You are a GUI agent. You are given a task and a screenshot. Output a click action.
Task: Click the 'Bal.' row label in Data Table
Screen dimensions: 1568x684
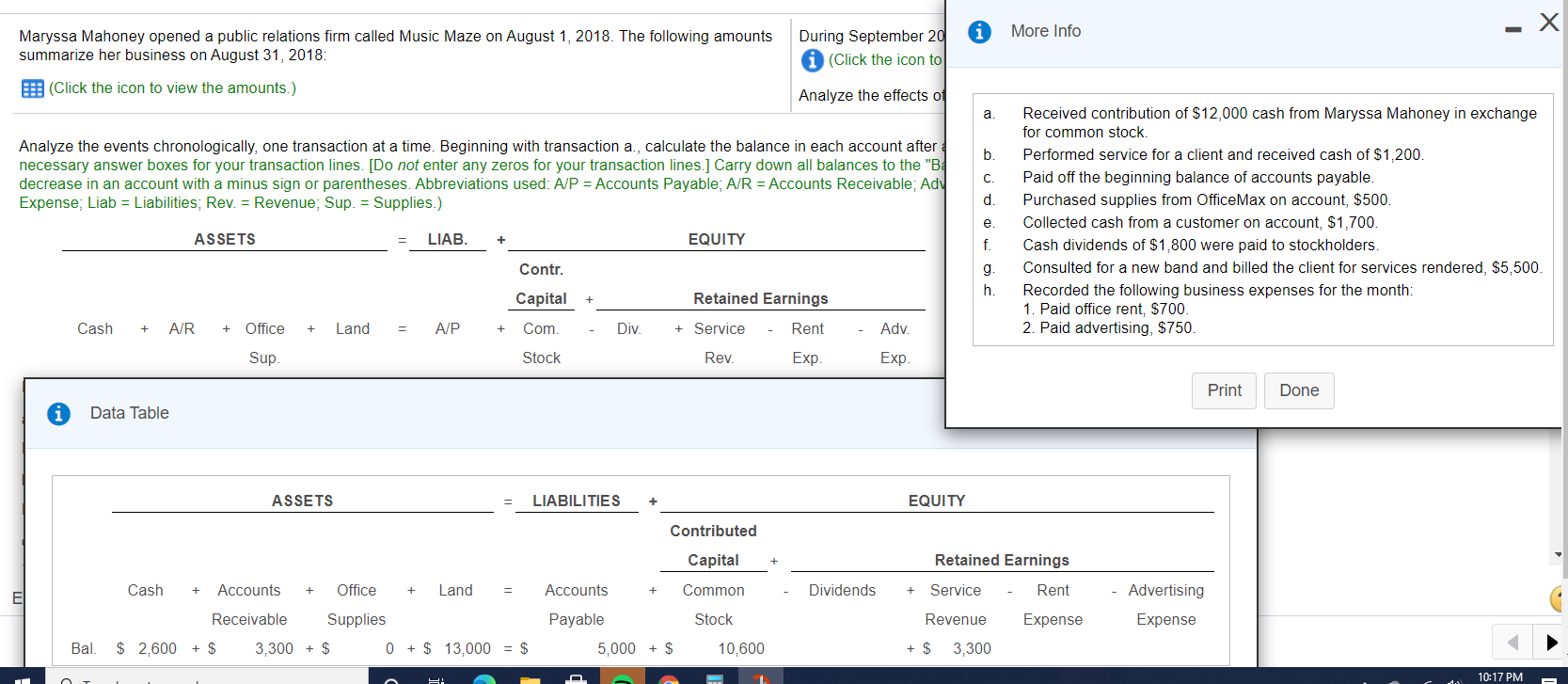click(84, 648)
